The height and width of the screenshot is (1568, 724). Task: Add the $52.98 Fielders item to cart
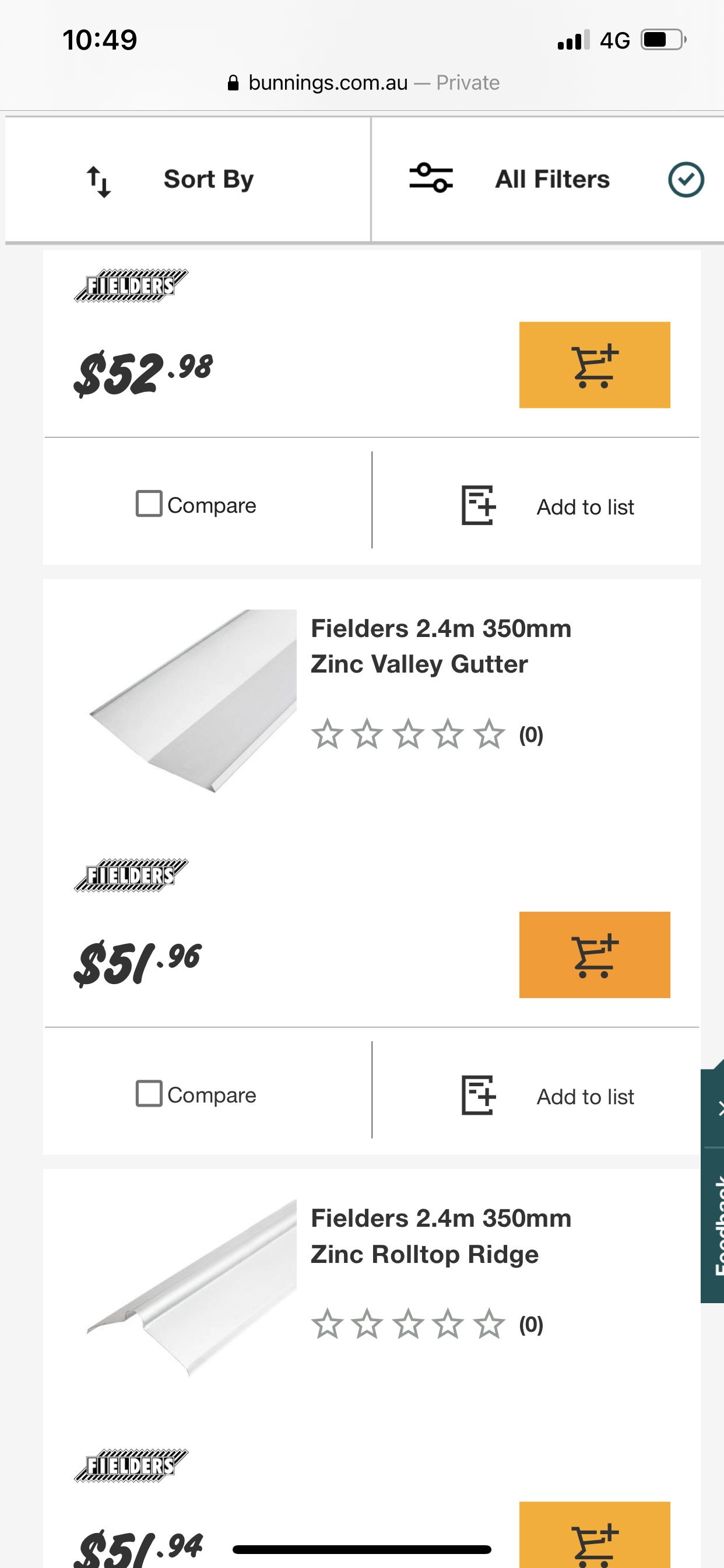pyautogui.click(x=594, y=364)
